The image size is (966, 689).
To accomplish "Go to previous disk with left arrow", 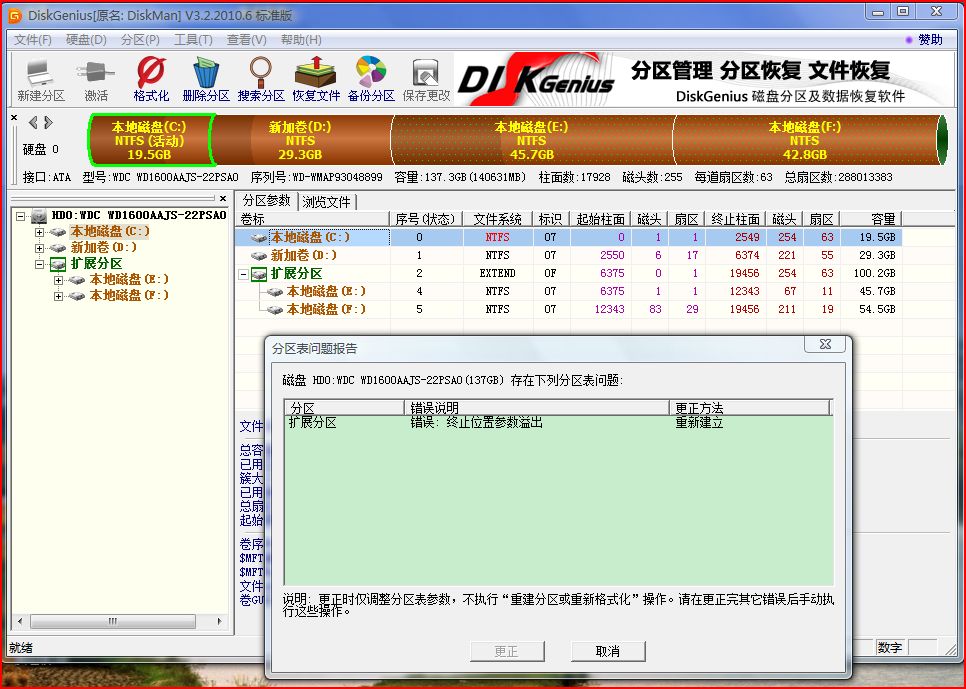I will 33,123.
